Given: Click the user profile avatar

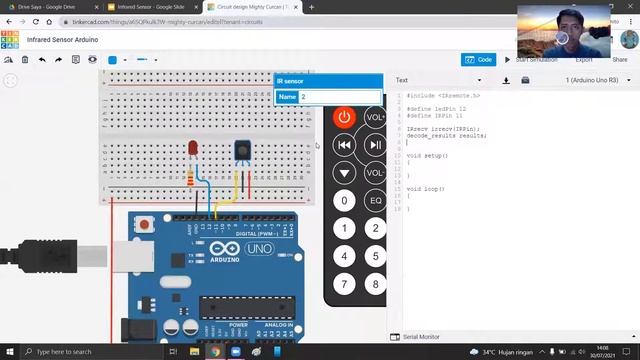Looking at the screenshot, I should tap(629, 40).
